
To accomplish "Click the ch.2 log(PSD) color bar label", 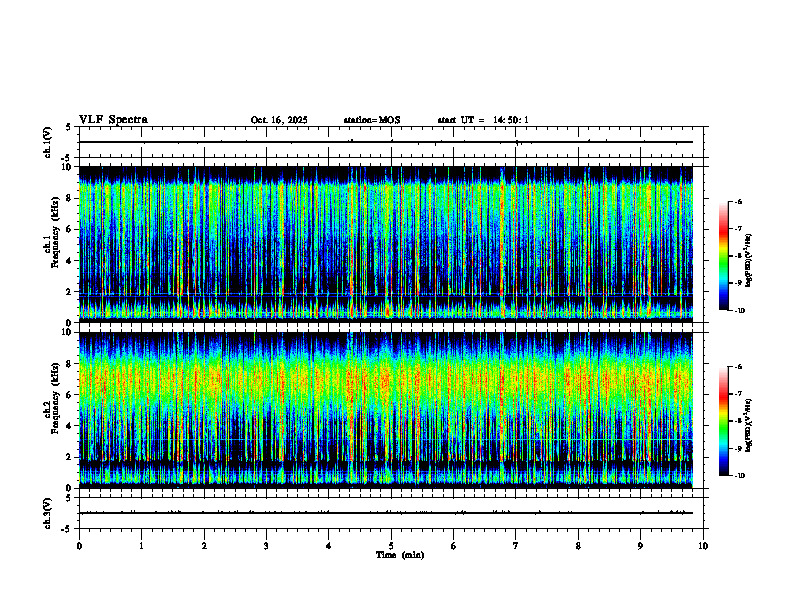I will coord(749,425).
